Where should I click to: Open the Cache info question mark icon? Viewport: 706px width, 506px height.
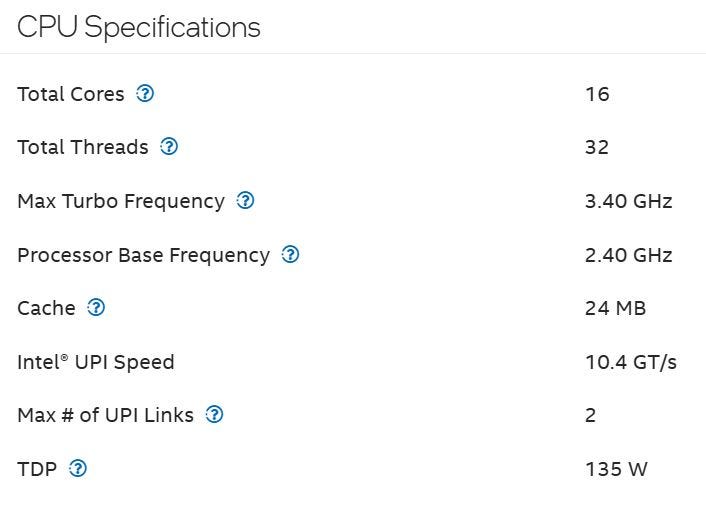click(x=96, y=308)
